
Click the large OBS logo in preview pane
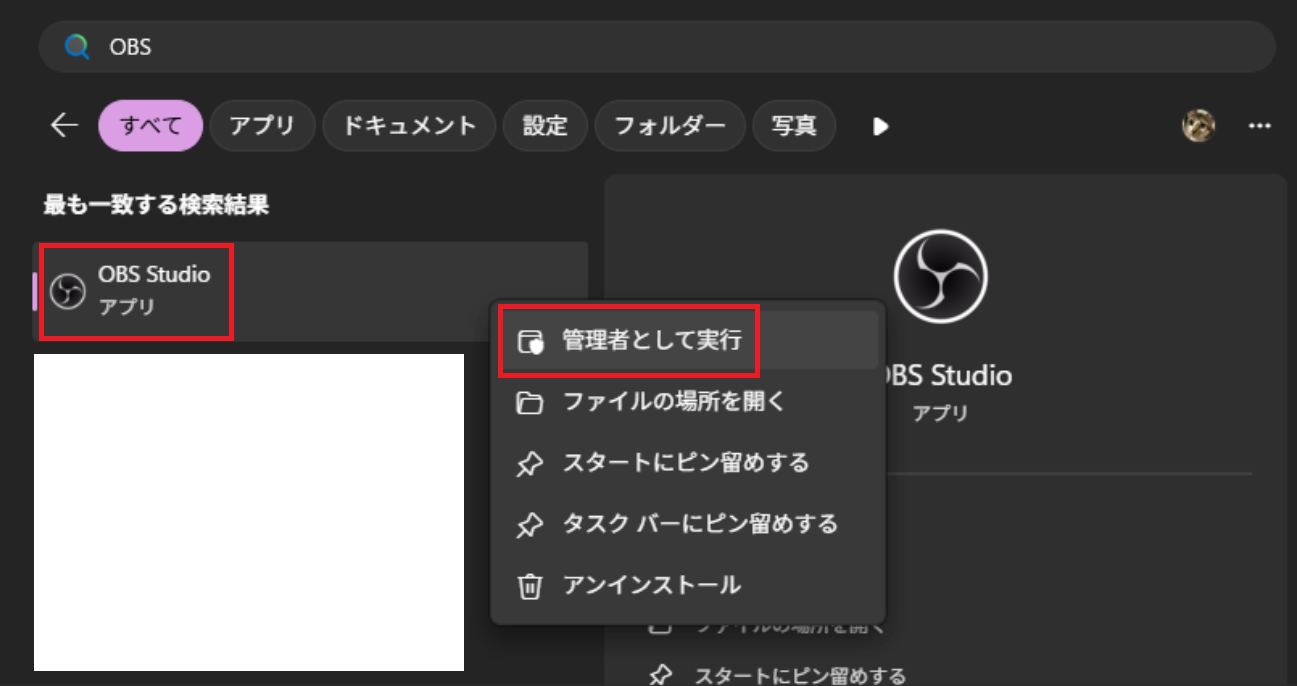click(x=940, y=275)
